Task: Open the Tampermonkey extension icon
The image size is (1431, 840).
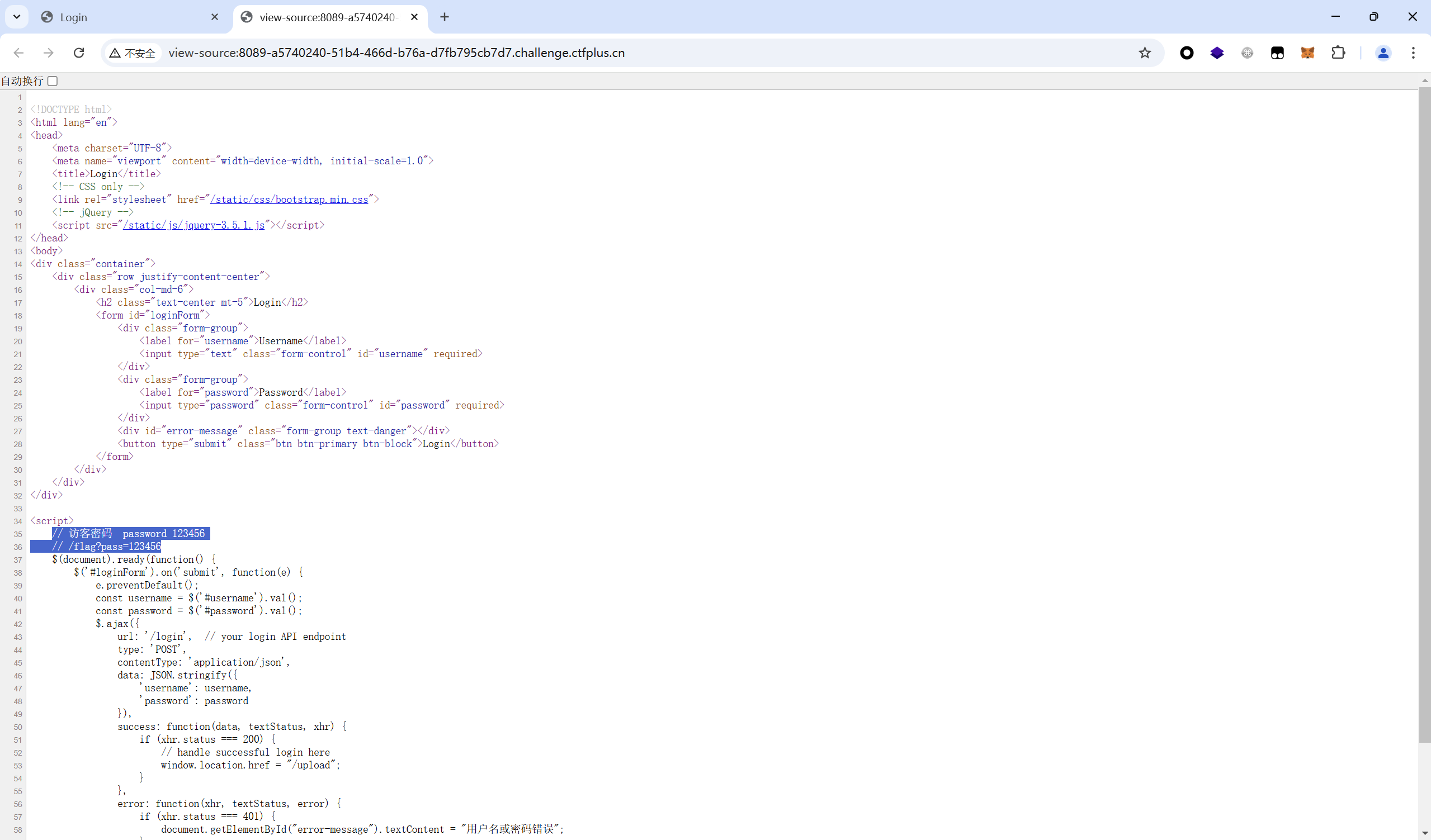Action: 1277,53
